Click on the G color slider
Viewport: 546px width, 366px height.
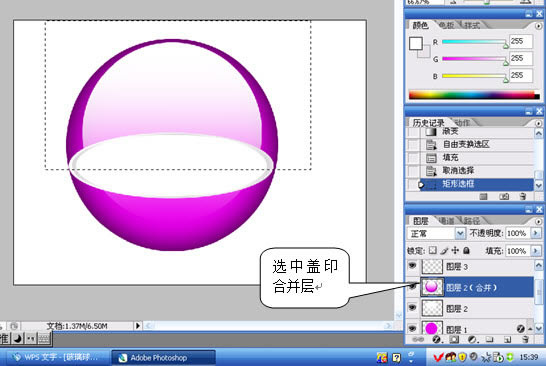(x=474, y=59)
